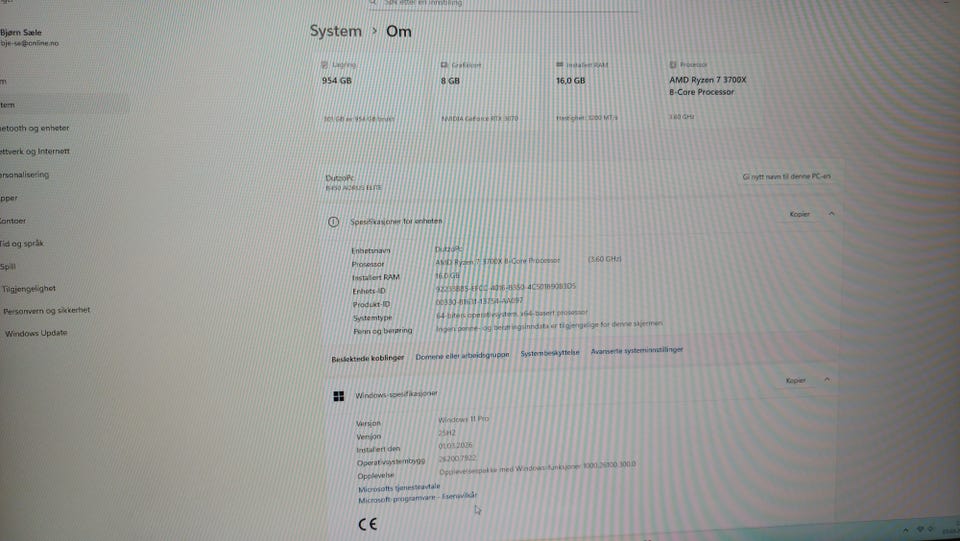Click the Systemtype row value
This screenshot has height=541, width=960.
tap(512, 313)
